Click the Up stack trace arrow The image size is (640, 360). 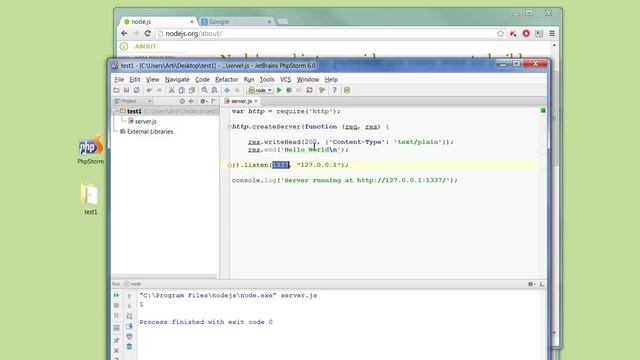129,296
